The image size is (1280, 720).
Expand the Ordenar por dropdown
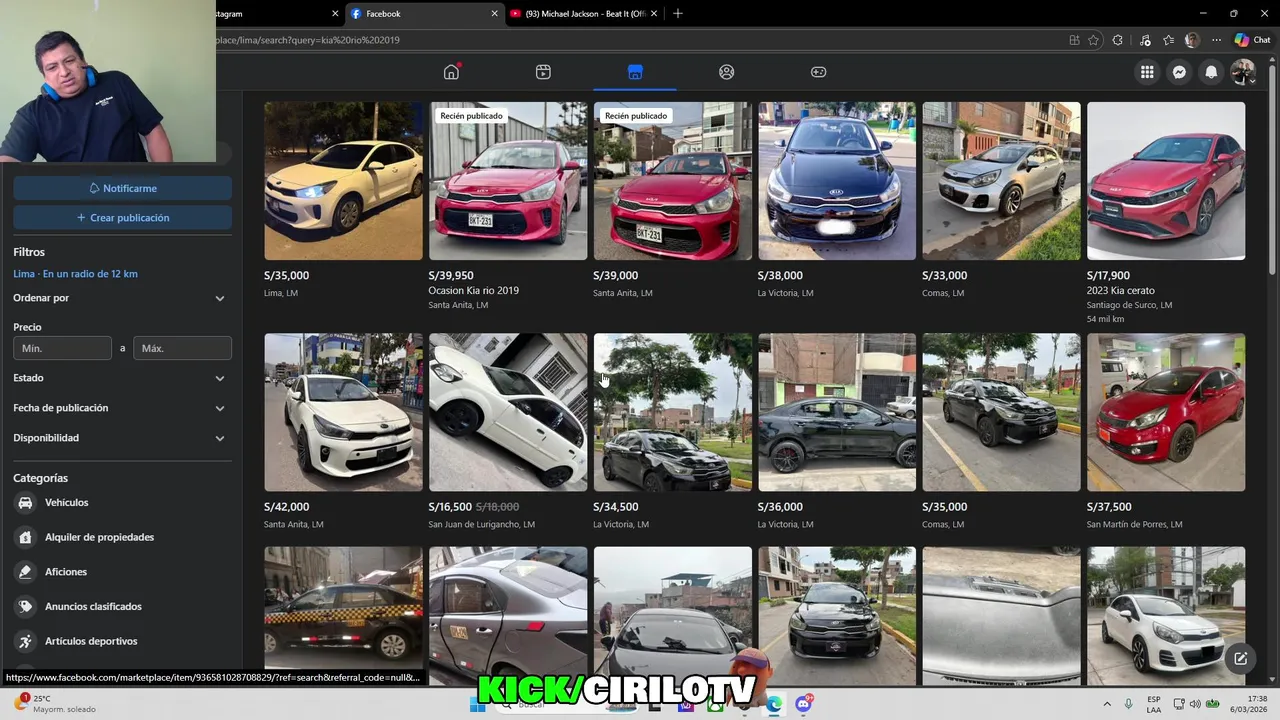pyautogui.click(x=122, y=298)
